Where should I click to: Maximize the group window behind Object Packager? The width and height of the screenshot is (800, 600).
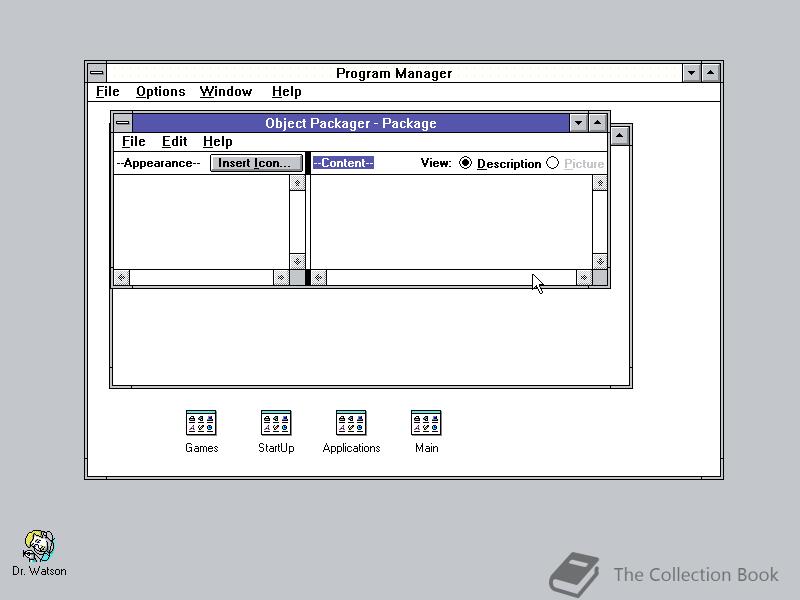(619, 136)
